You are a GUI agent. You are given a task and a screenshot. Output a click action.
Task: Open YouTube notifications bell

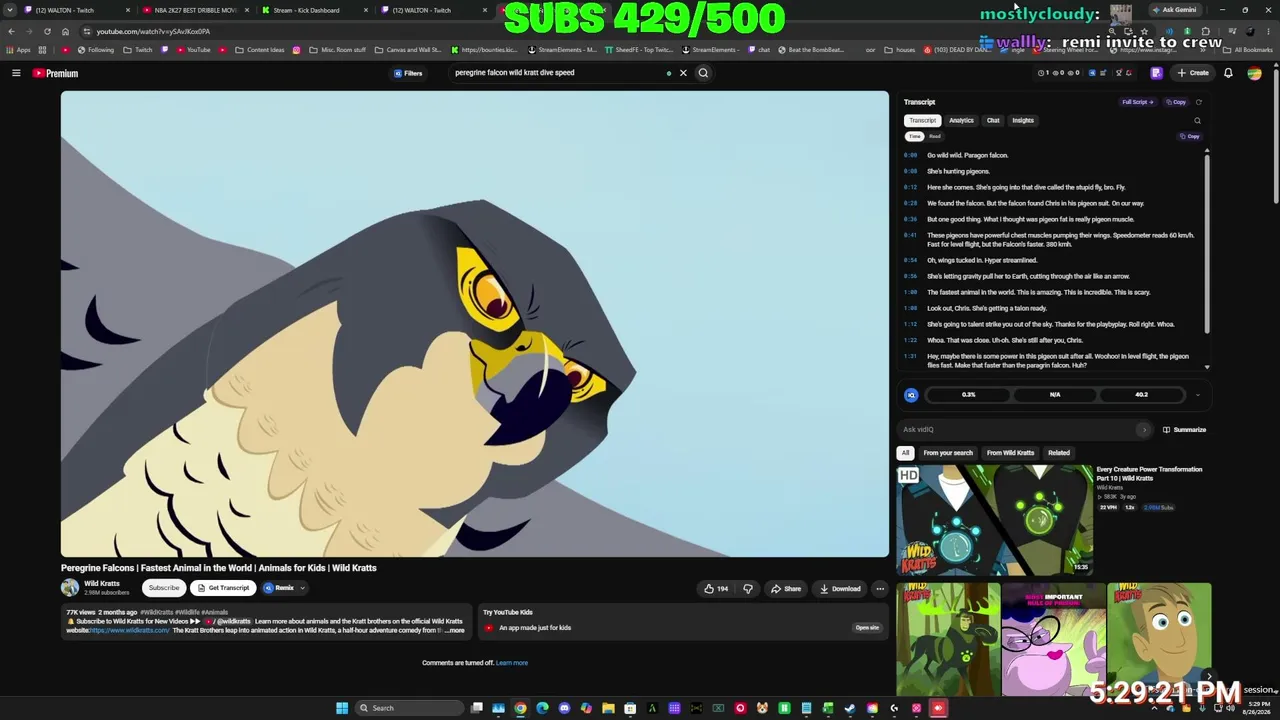(1228, 73)
